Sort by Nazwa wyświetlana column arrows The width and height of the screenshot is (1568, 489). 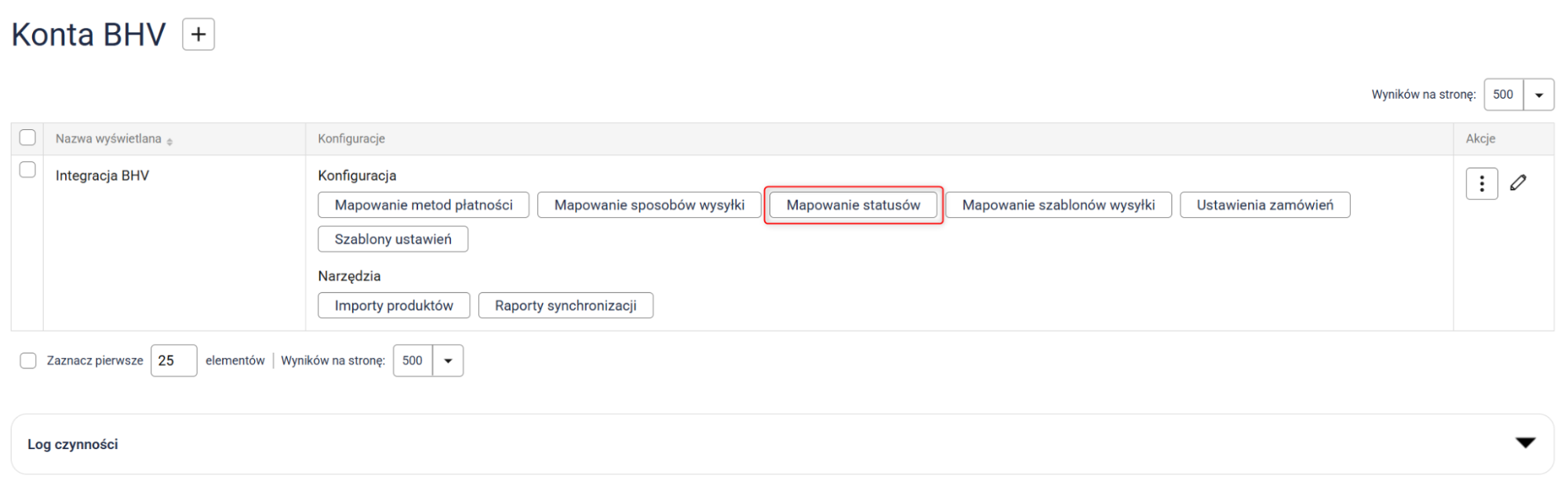click(x=169, y=141)
